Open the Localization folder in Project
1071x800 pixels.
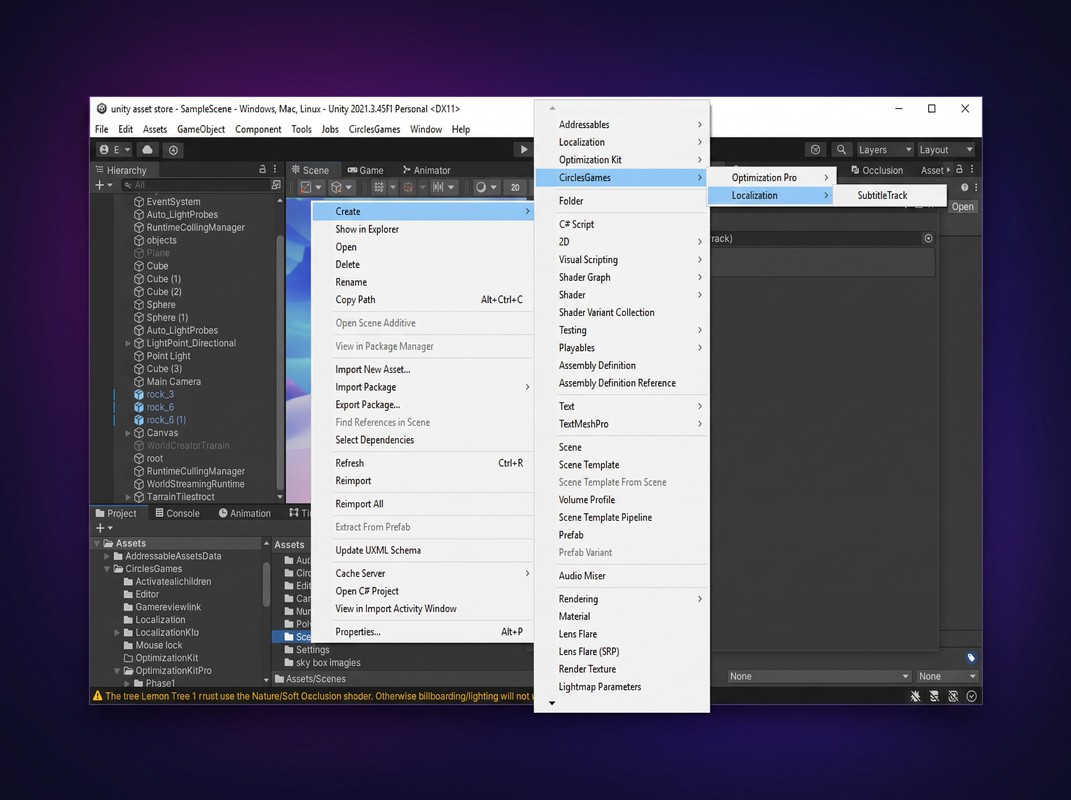click(x=160, y=620)
